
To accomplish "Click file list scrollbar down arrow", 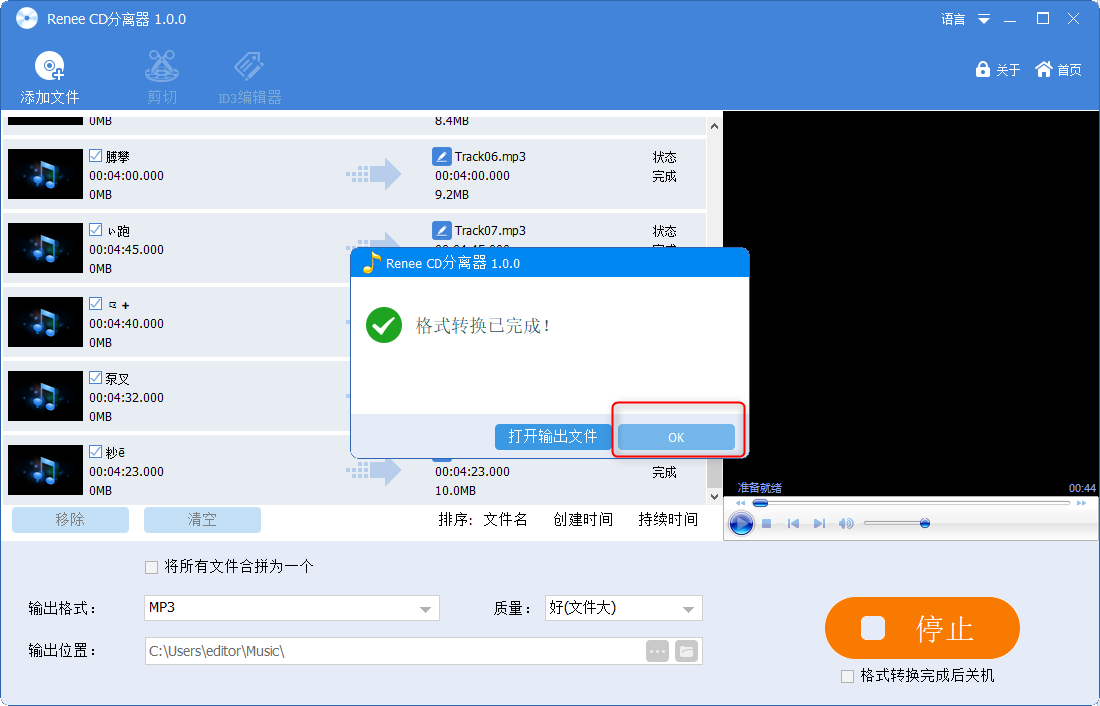I will (714, 497).
